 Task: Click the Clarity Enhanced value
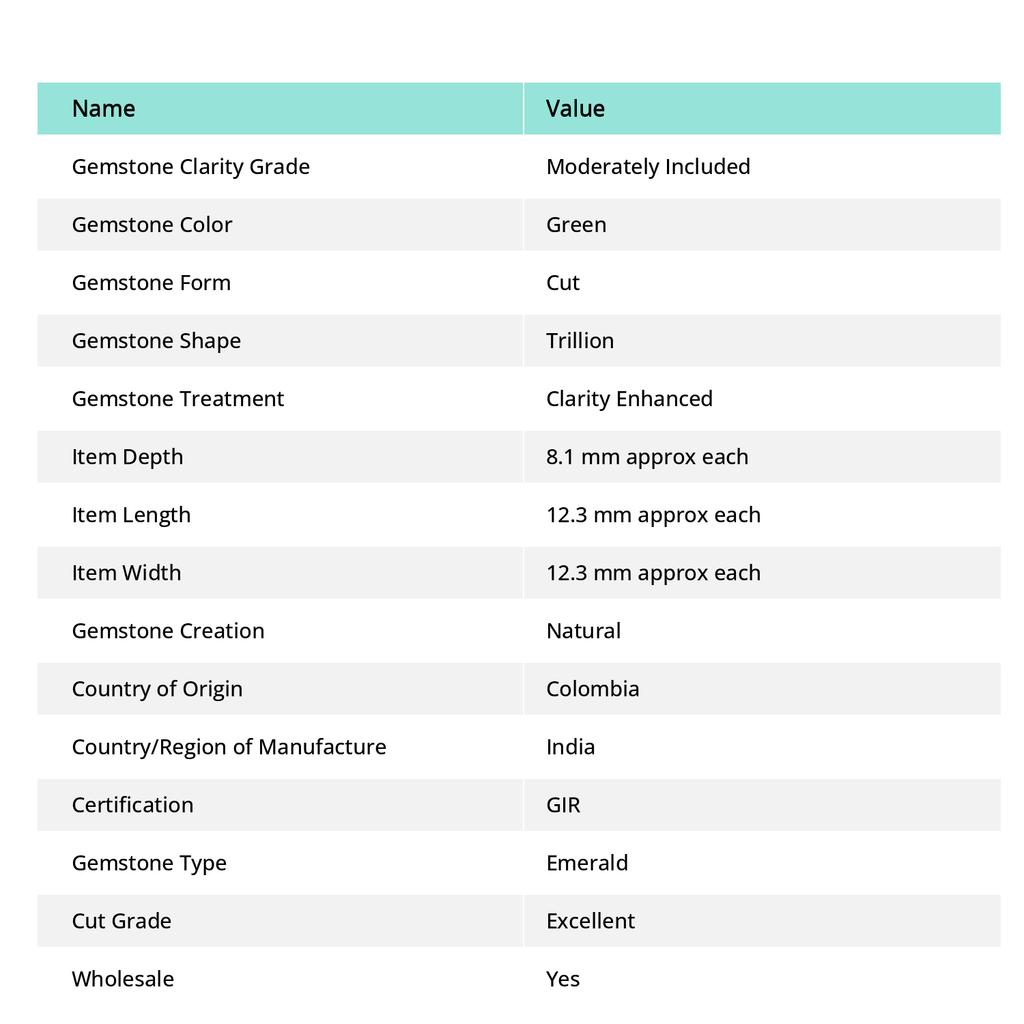629,398
